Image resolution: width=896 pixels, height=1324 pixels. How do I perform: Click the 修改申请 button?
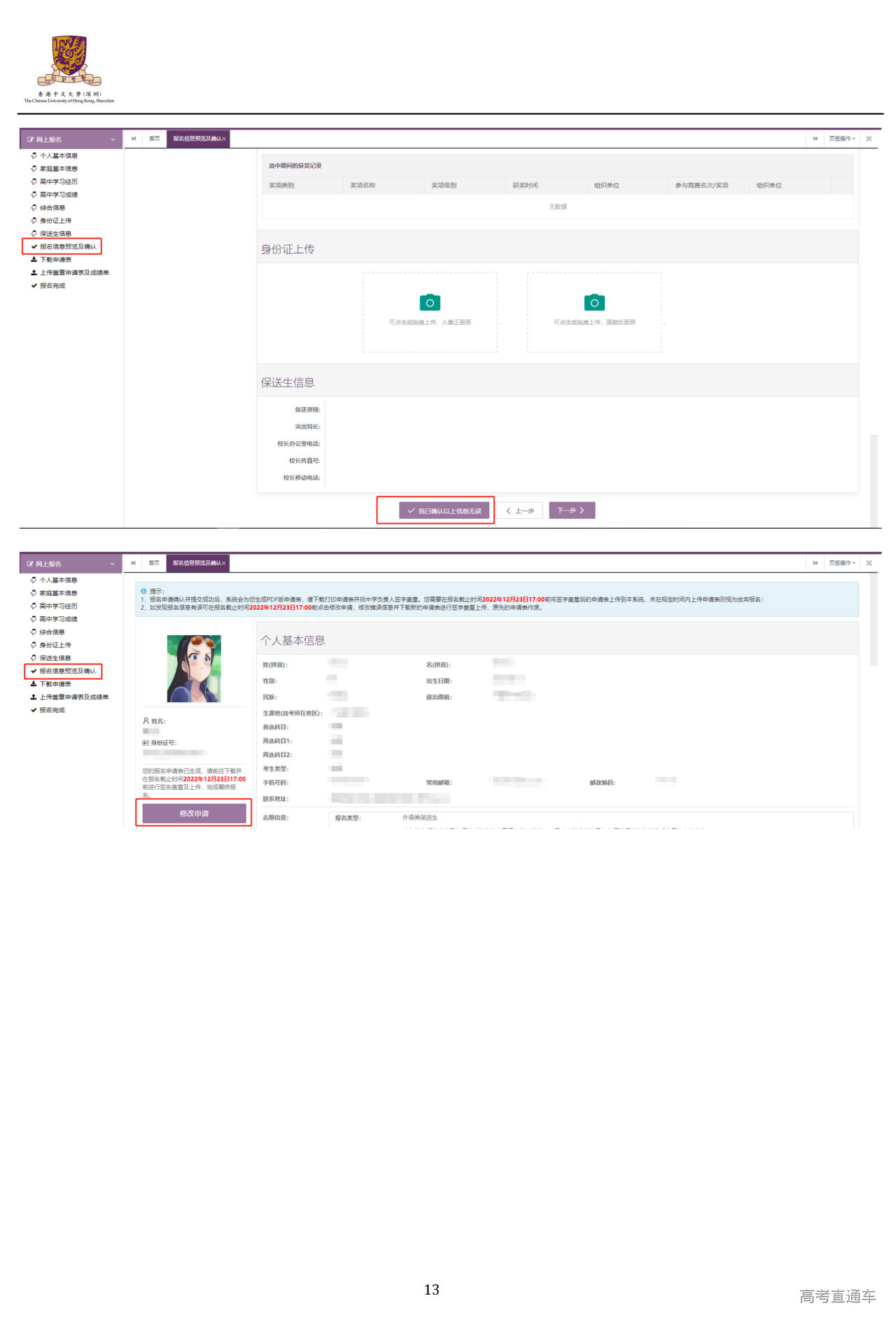pos(194,813)
